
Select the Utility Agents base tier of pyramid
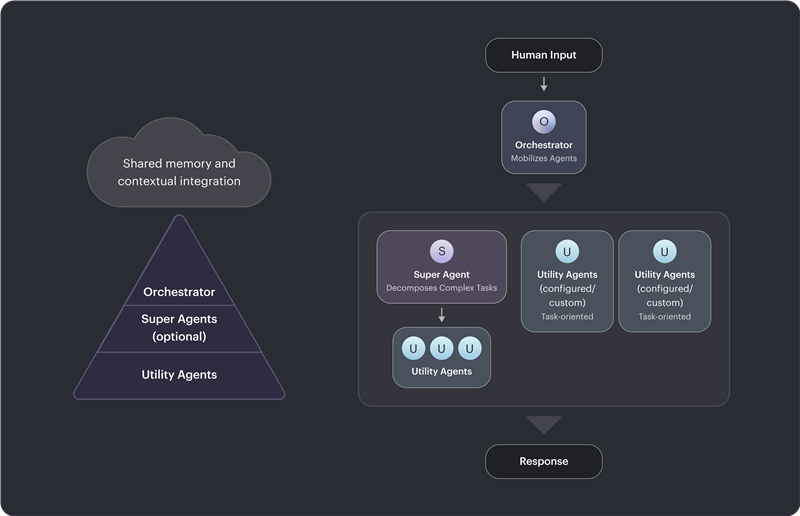(x=179, y=374)
